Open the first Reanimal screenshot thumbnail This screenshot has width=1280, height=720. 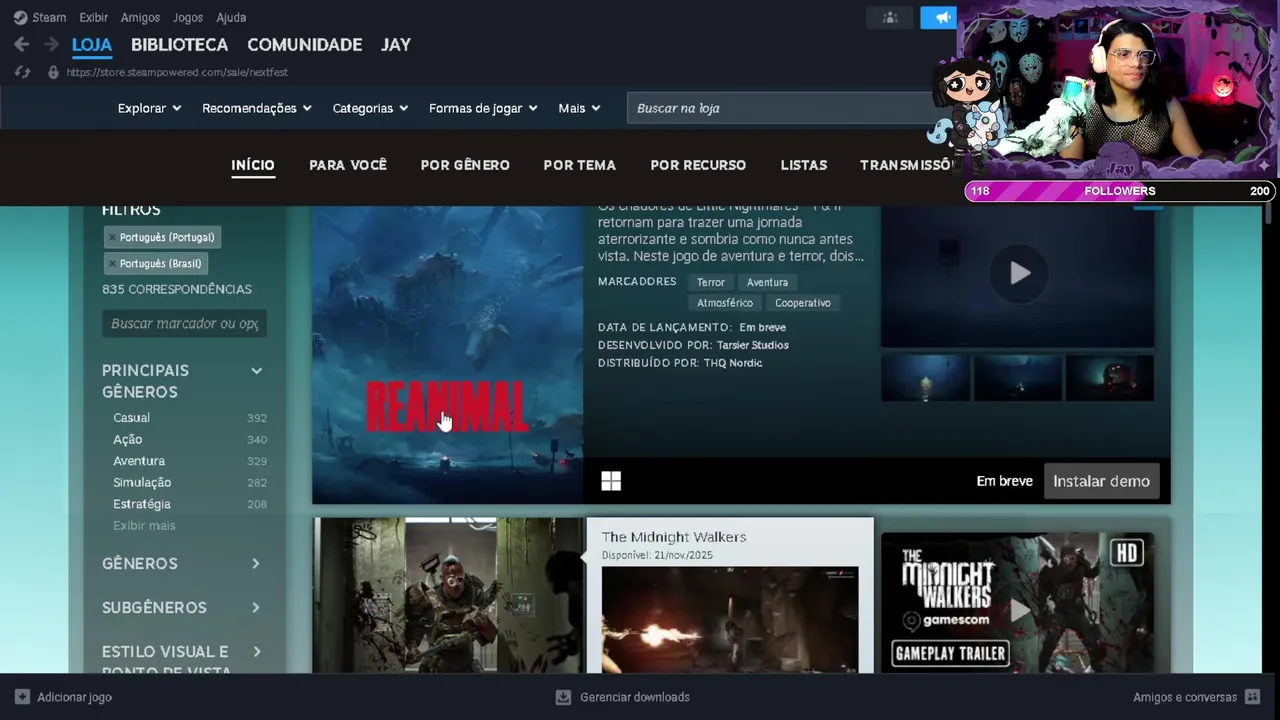point(925,378)
